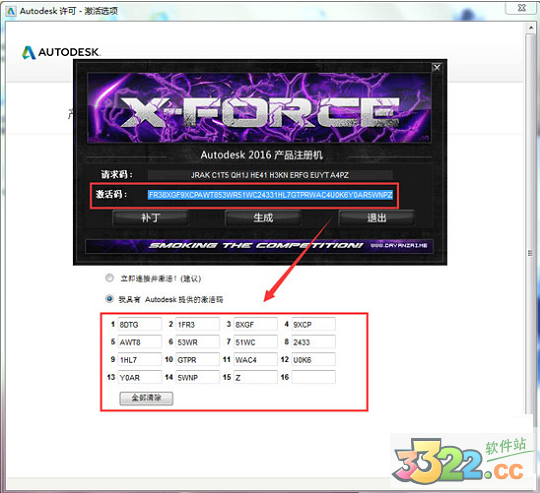Click activation code box 1 containing 8DTG
540x493 pixels.
(x=139, y=324)
